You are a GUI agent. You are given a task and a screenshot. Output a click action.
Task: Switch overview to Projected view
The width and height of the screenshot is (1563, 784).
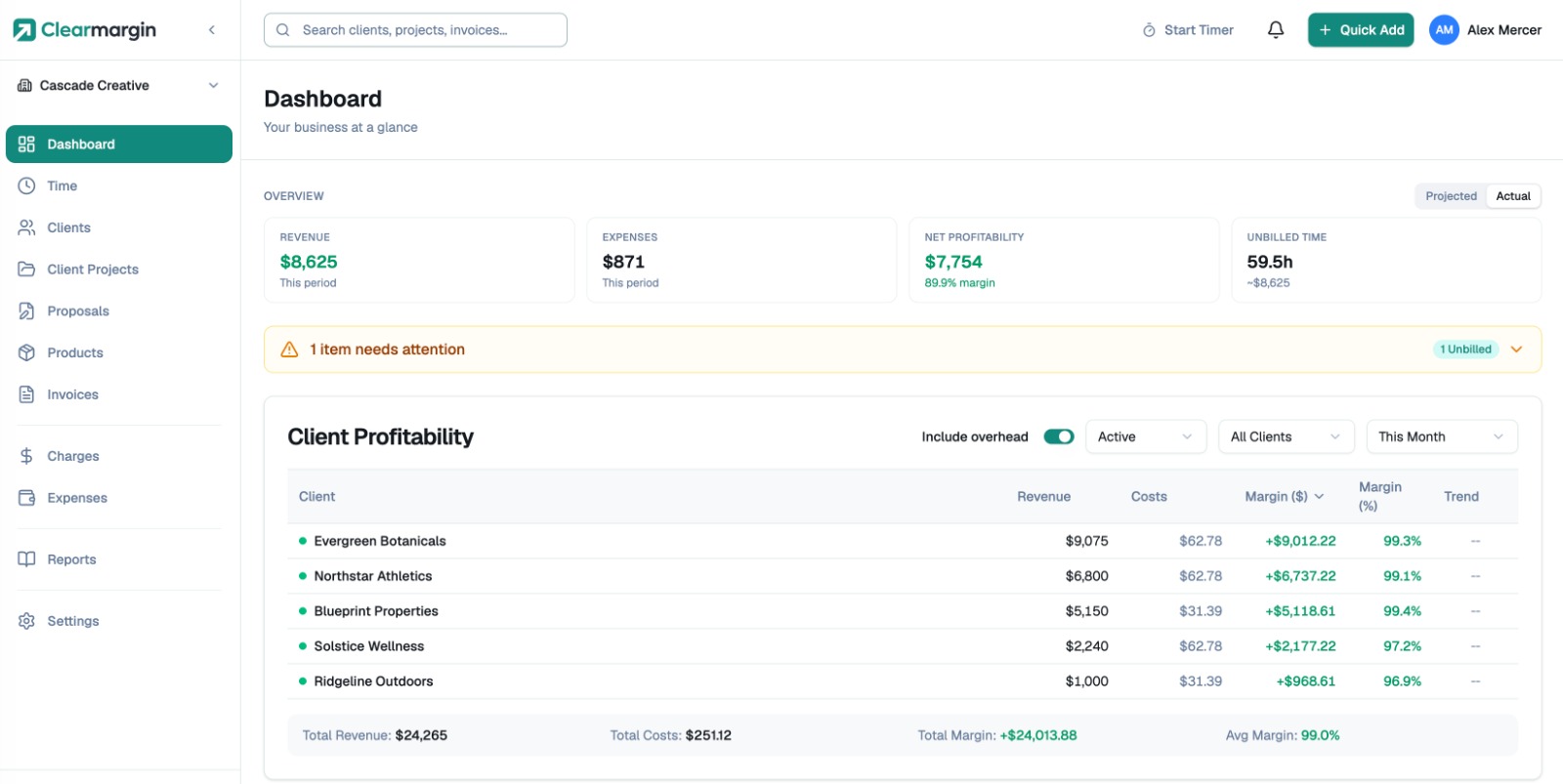(1451, 196)
